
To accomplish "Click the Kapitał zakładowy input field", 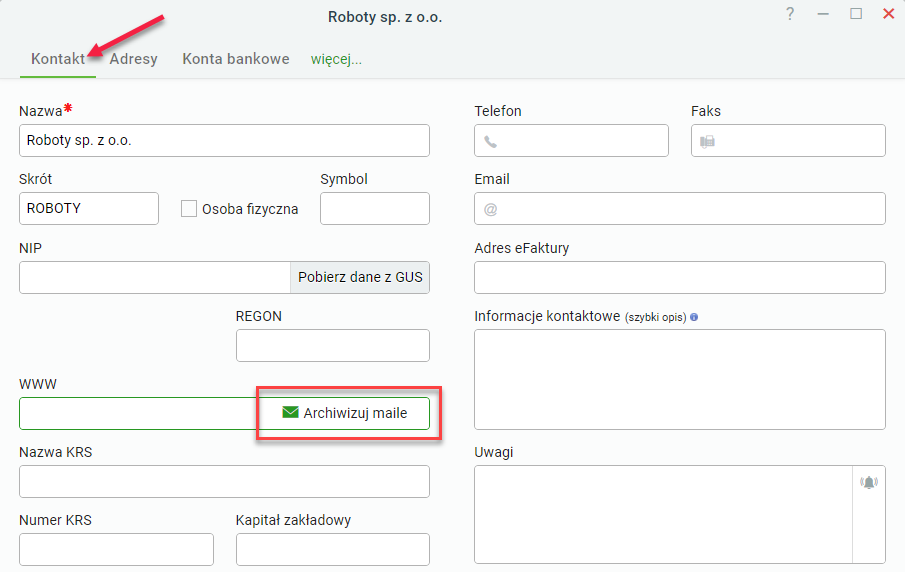I will point(332,549).
